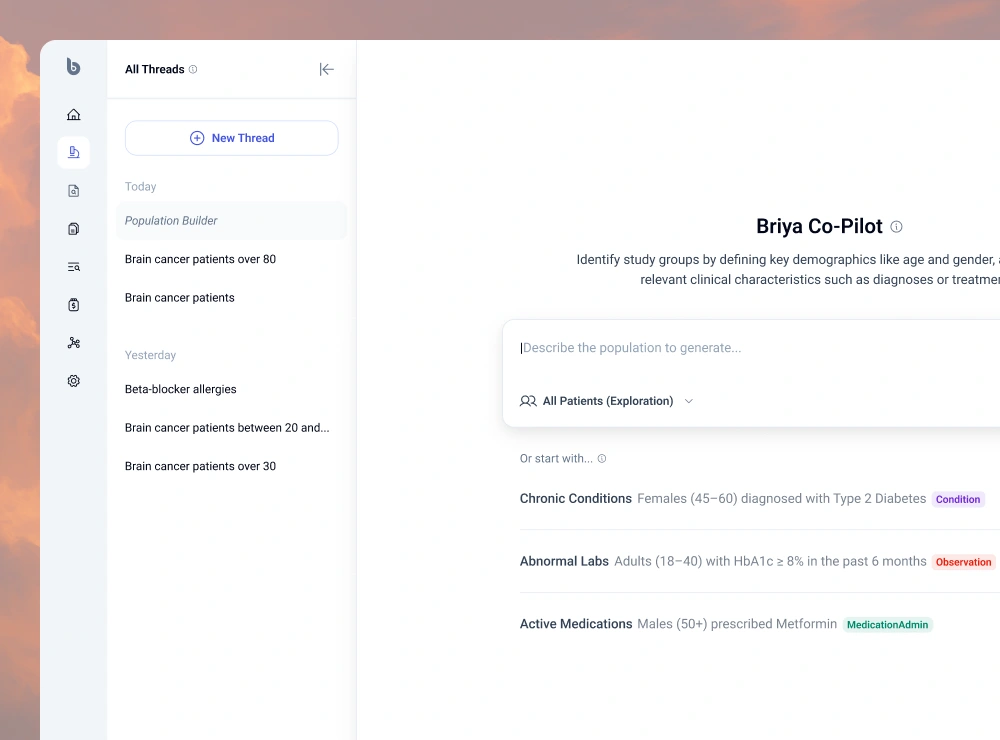Click the Briya logo icon

[73, 67]
